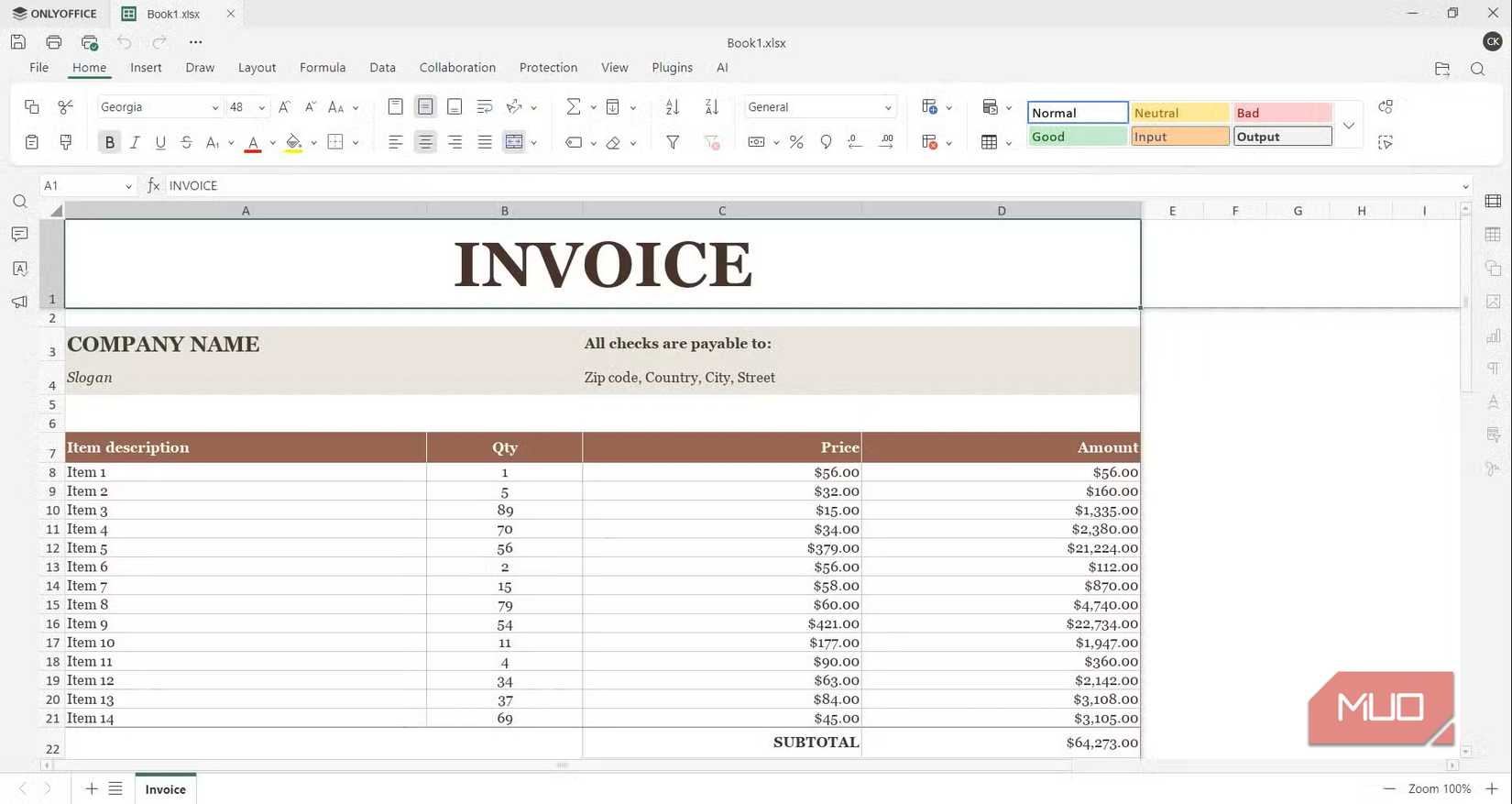Image resolution: width=1512 pixels, height=804 pixels.
Task: Apply percent style to the cell
Action: tap(796, 142)
